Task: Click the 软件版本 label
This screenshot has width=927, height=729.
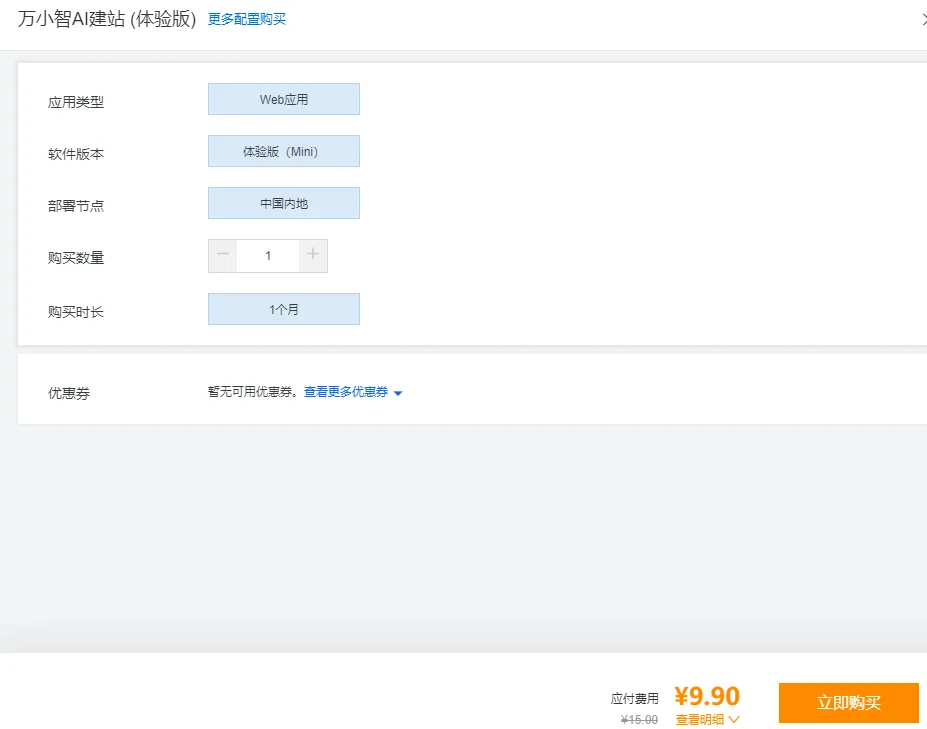Action: (76, 154)
